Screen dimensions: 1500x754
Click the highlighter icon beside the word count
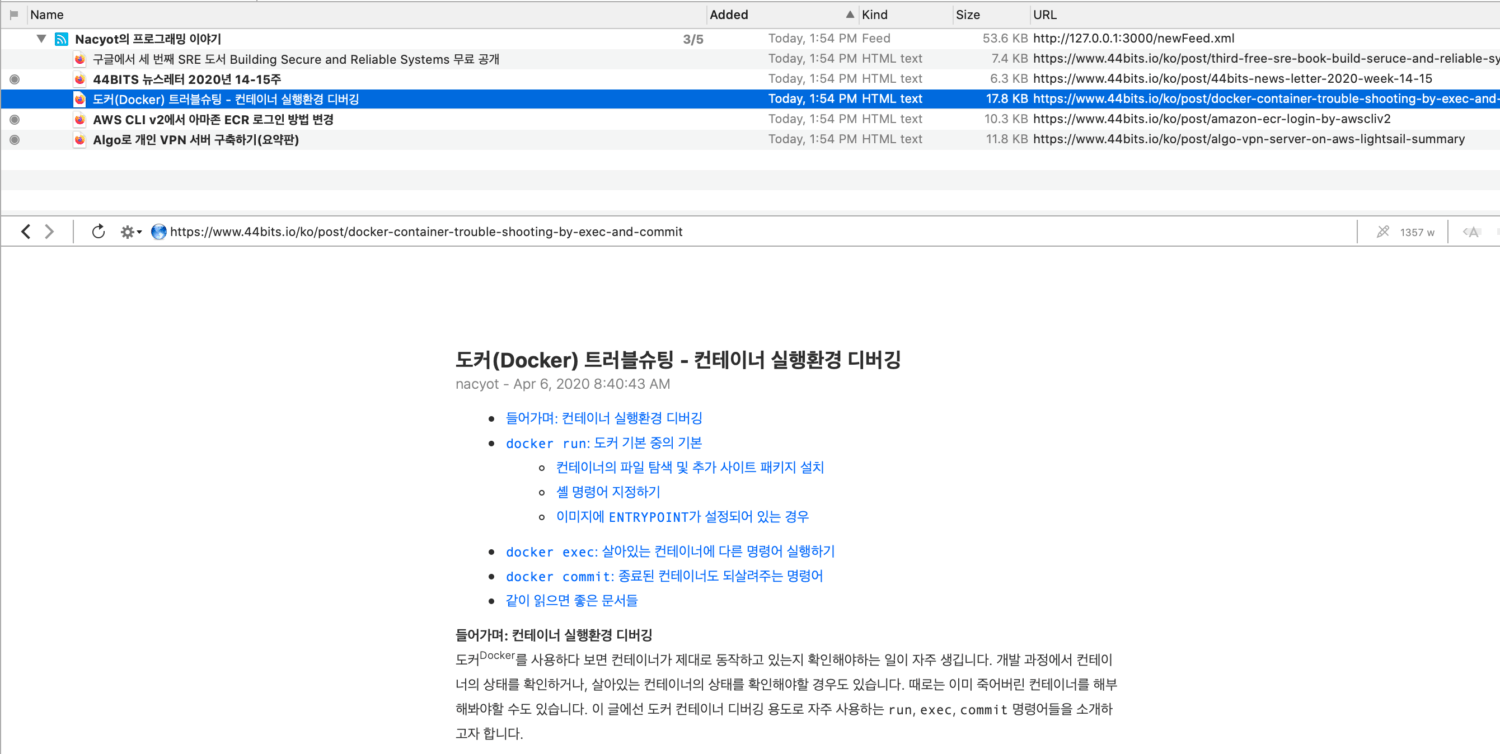(1383, 232)
